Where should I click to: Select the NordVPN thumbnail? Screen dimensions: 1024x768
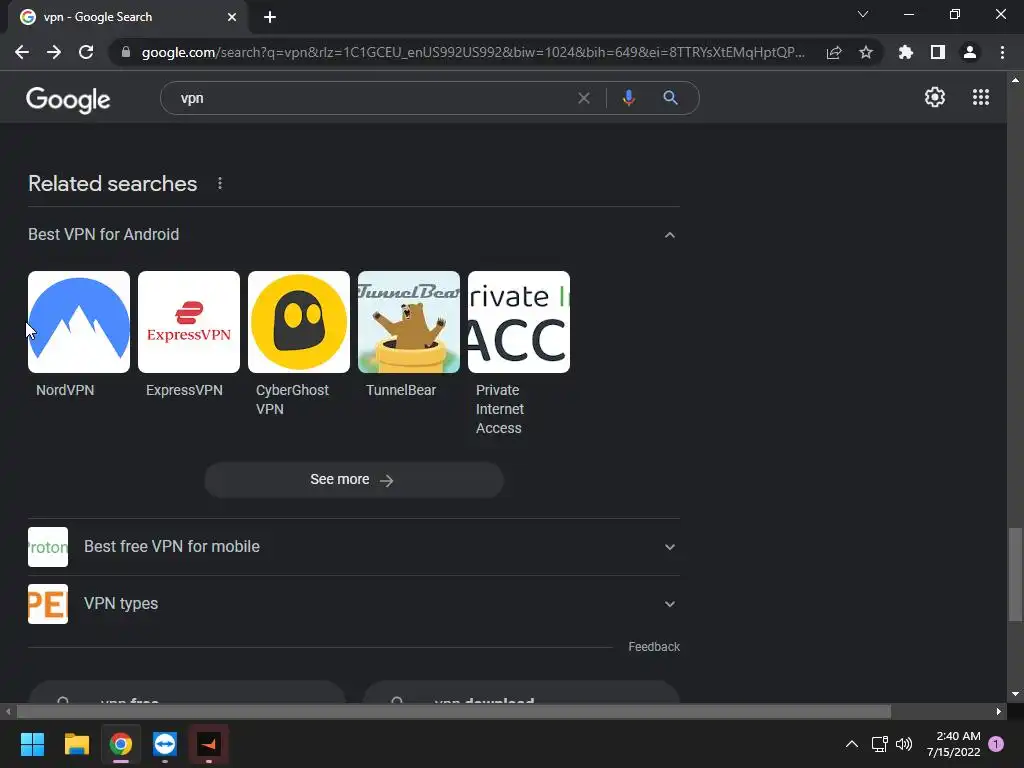point(79,322)
